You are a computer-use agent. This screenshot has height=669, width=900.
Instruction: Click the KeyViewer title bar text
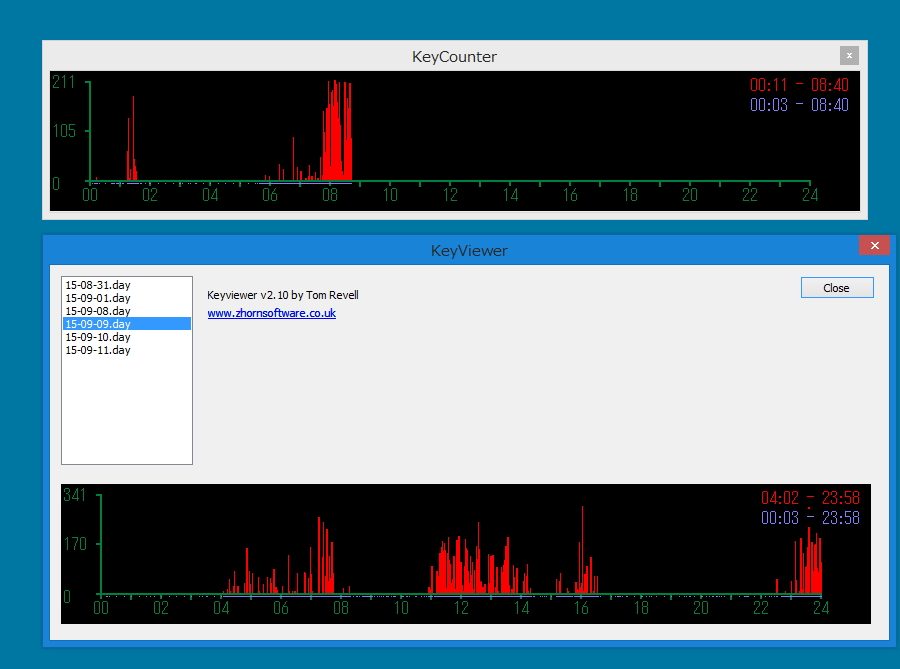click(469, 251)
